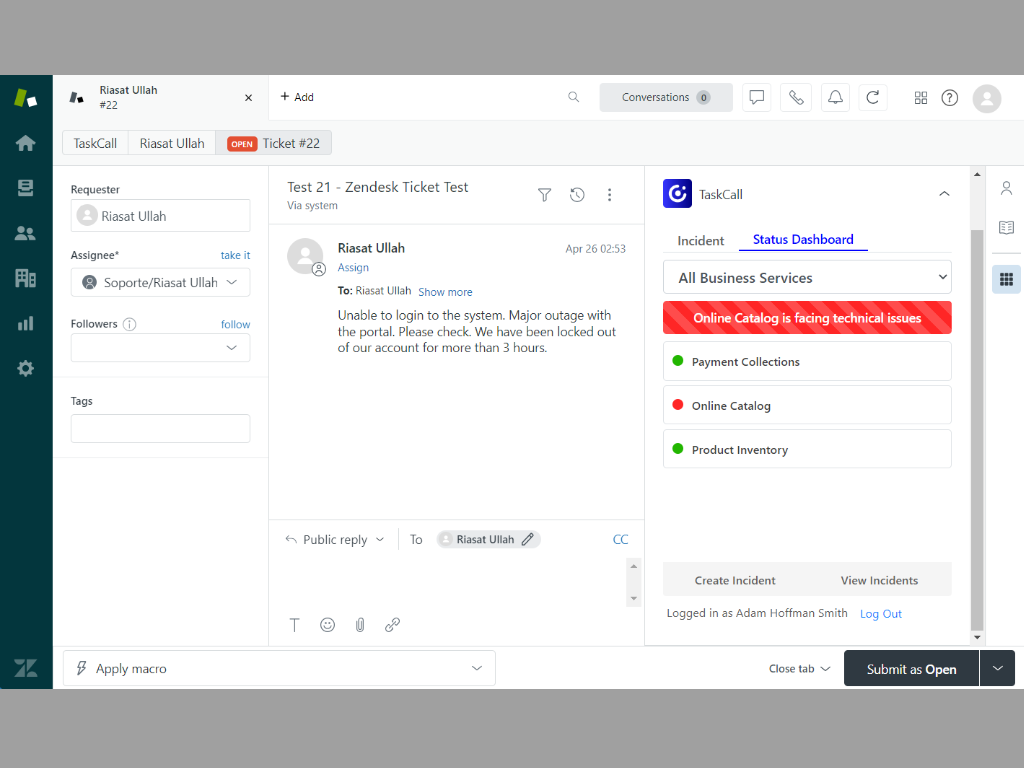Open the Customers icon in the sidebar
The width and height of the screenshot is (1024, 768).
coord(25,233)
